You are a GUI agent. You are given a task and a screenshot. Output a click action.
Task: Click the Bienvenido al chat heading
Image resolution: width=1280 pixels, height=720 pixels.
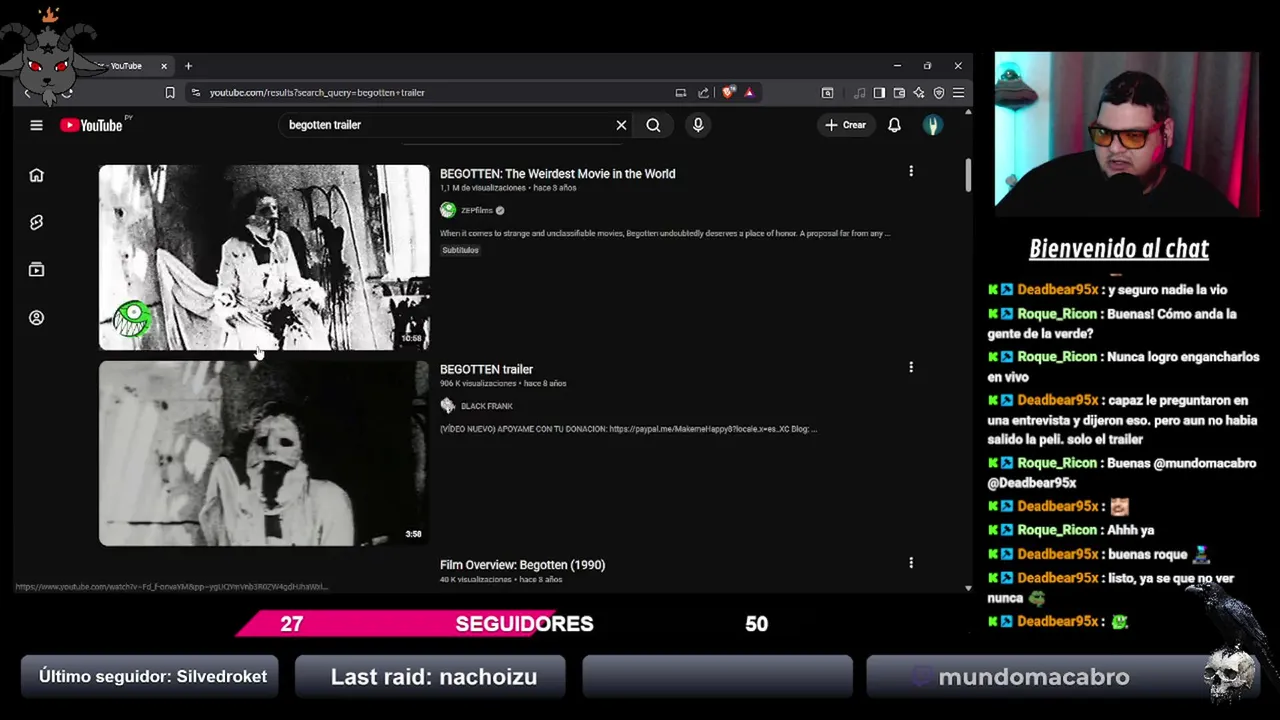coord(1119,249)
